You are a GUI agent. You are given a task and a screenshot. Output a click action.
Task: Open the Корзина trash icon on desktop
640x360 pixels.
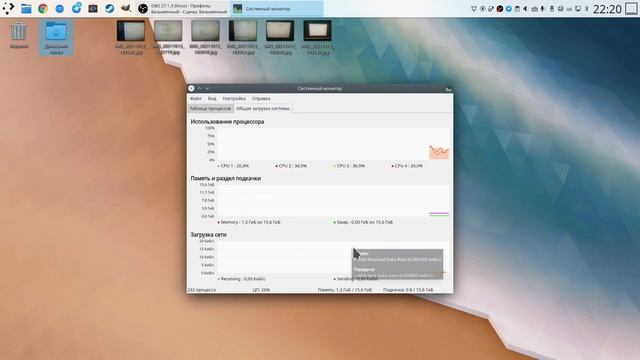[x=19, y=36]
